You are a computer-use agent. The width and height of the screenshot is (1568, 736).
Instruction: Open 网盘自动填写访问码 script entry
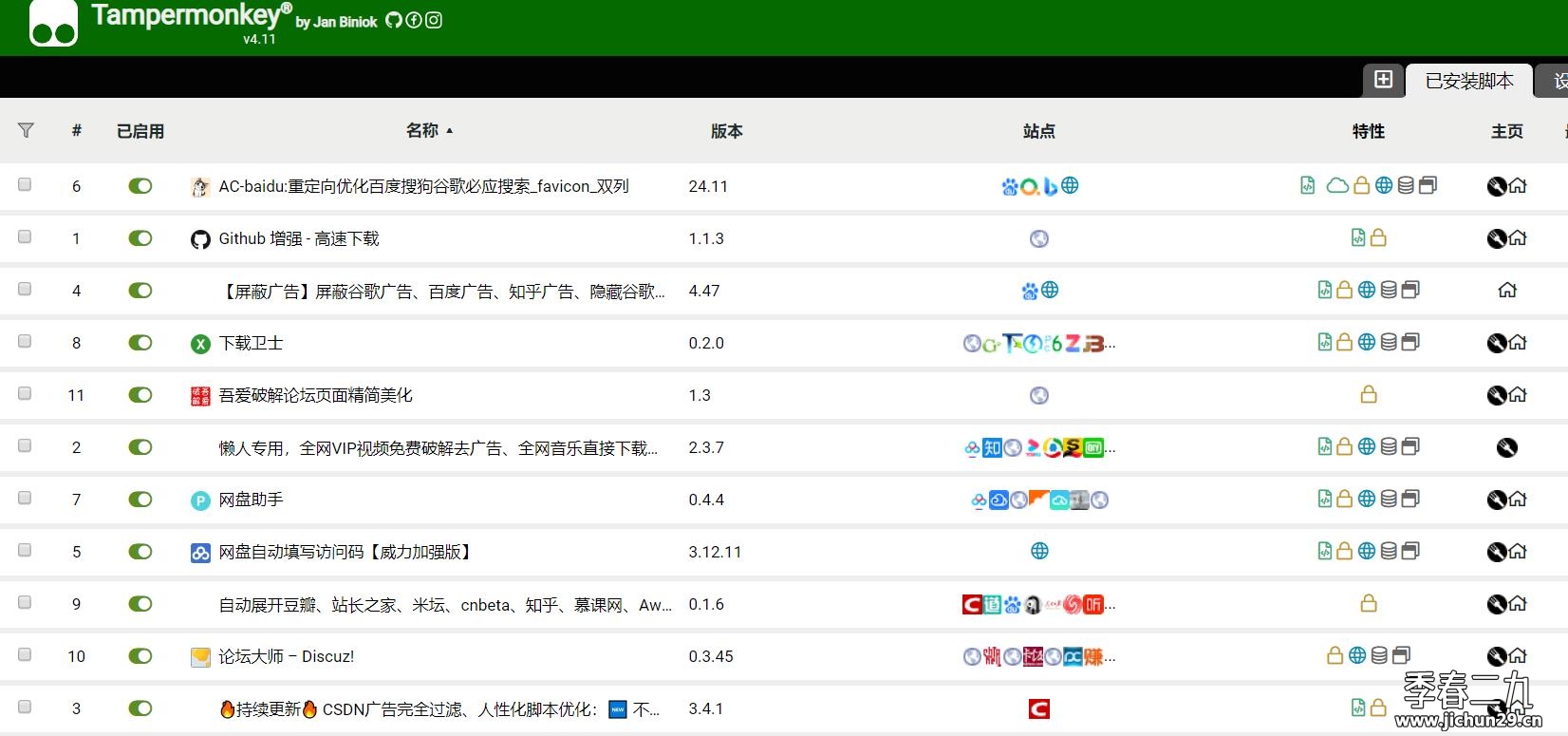pyautogui.click(x=345, y=552)
